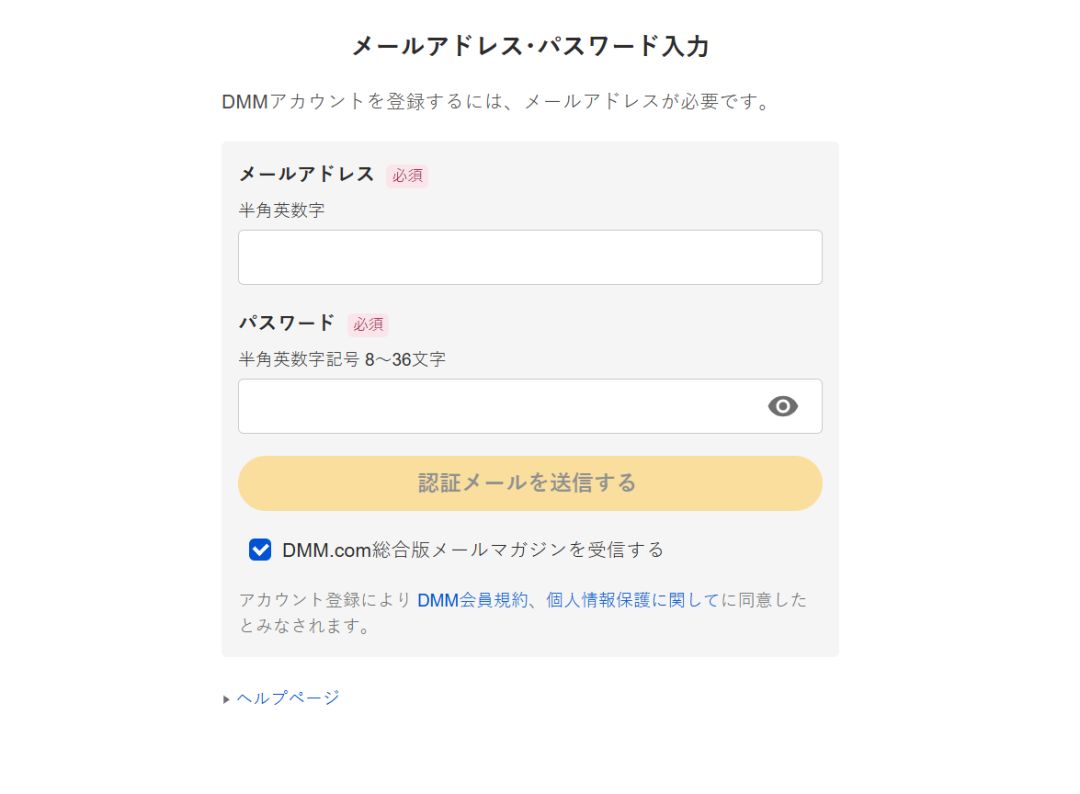Click the small triangle beside ヘルプページ

pos(227,699)
